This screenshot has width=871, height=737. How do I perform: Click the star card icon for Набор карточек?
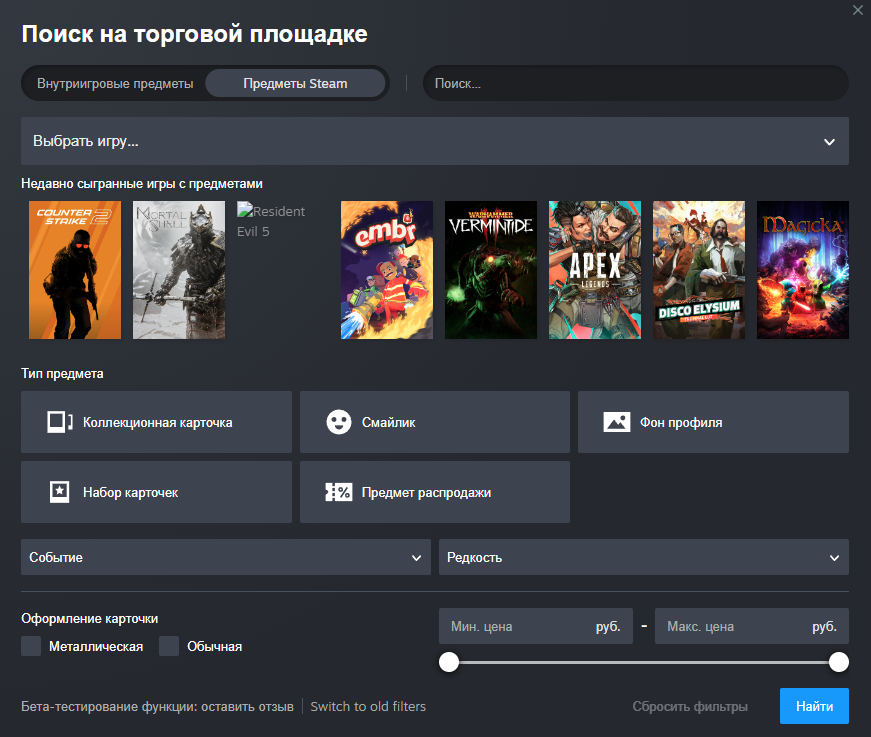60,492
